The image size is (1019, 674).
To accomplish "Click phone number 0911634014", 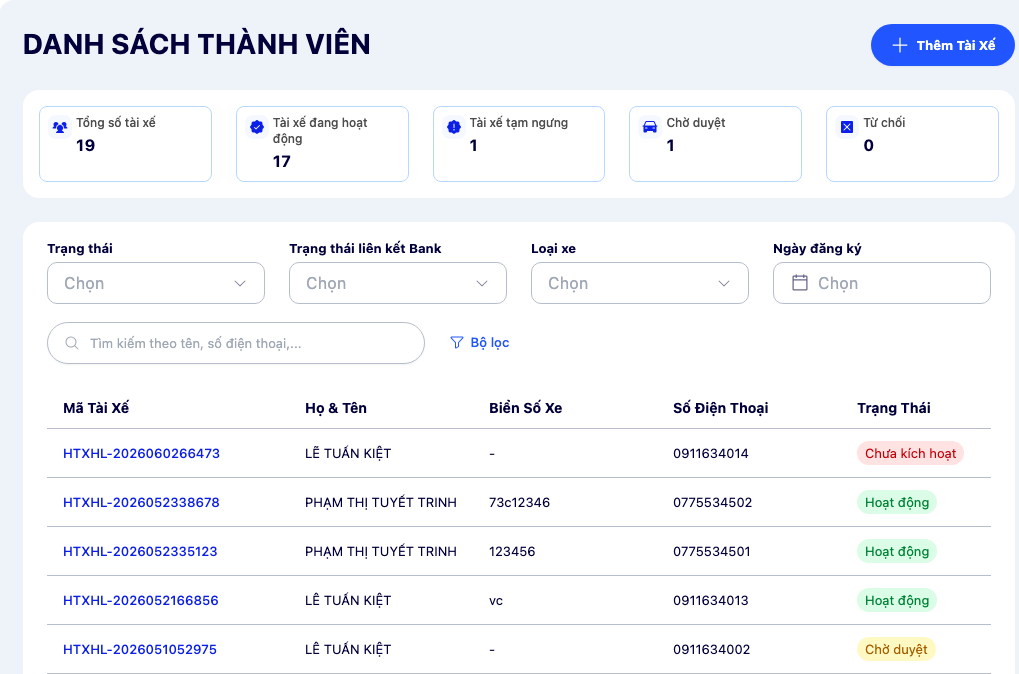I will [x=711, y=454].
